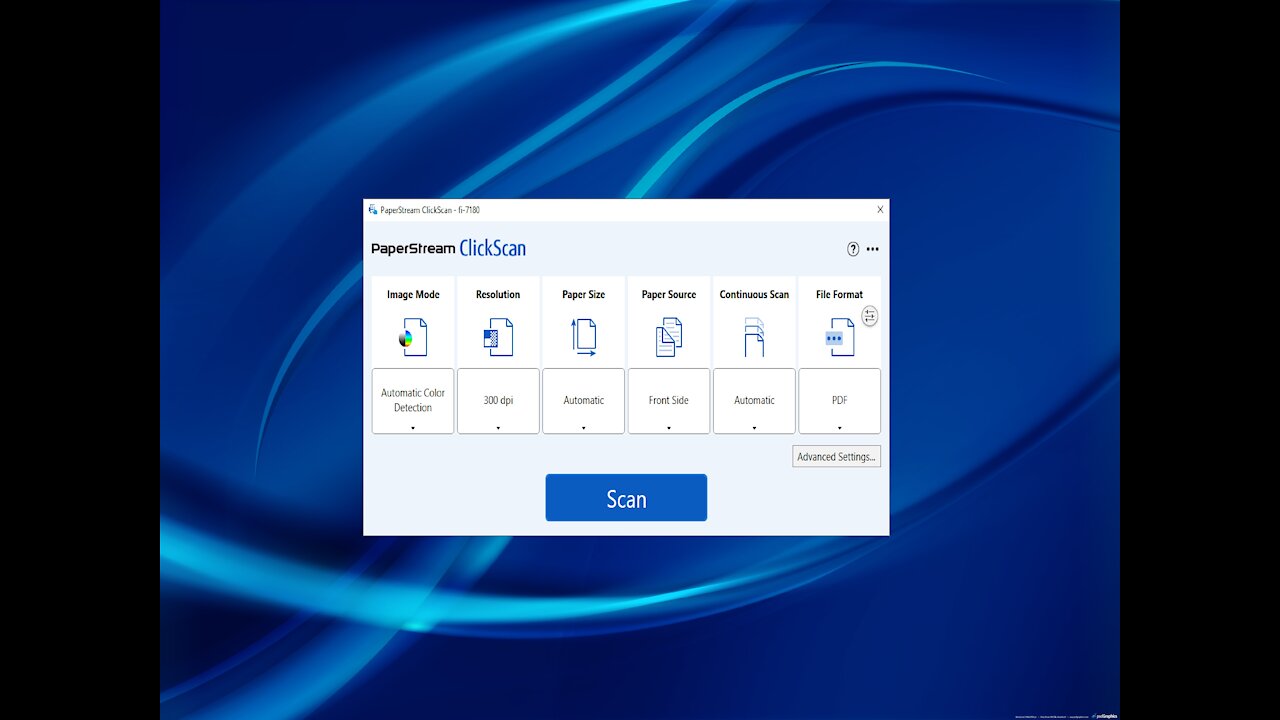Click the Paper Size icon with arrows
The image size is (1280, 720).
584,338
